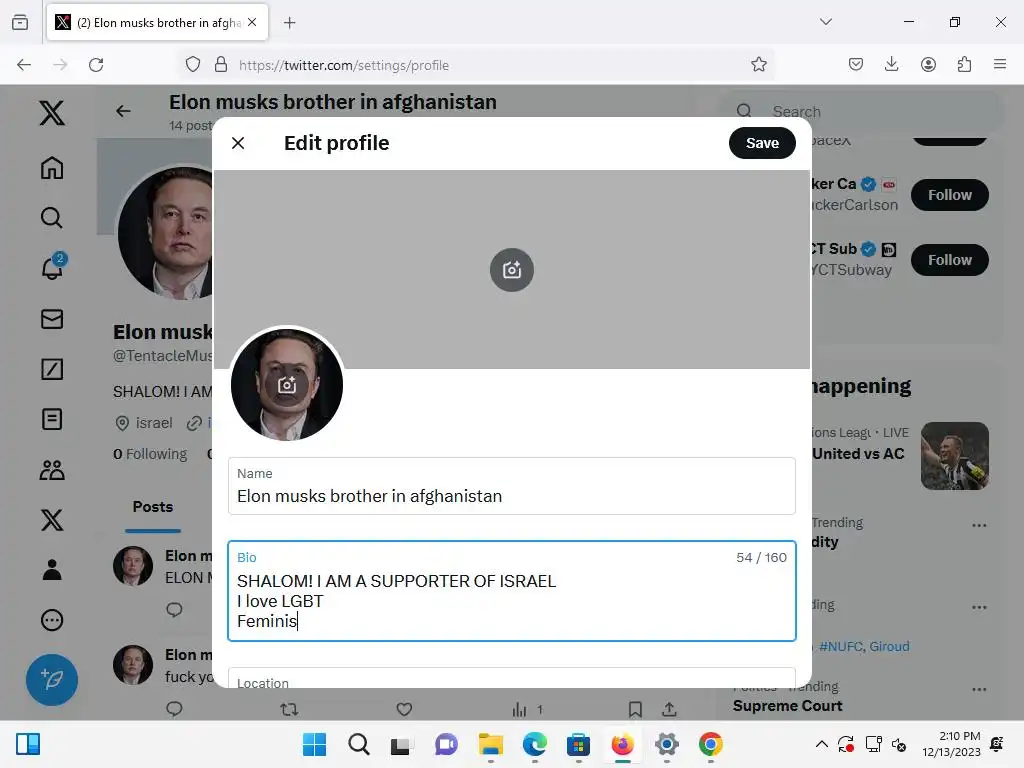
Task: Like the second post
Action: (x=404, y=709)
